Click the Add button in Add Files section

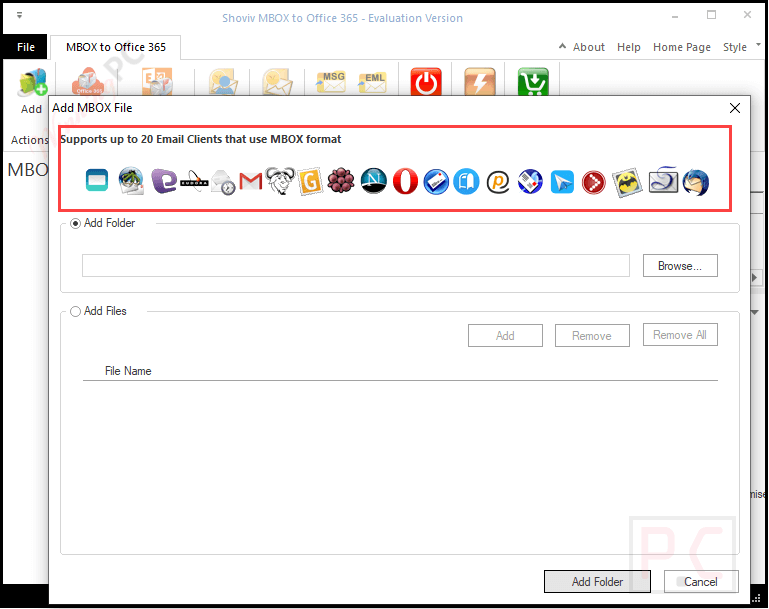[505, 336]
